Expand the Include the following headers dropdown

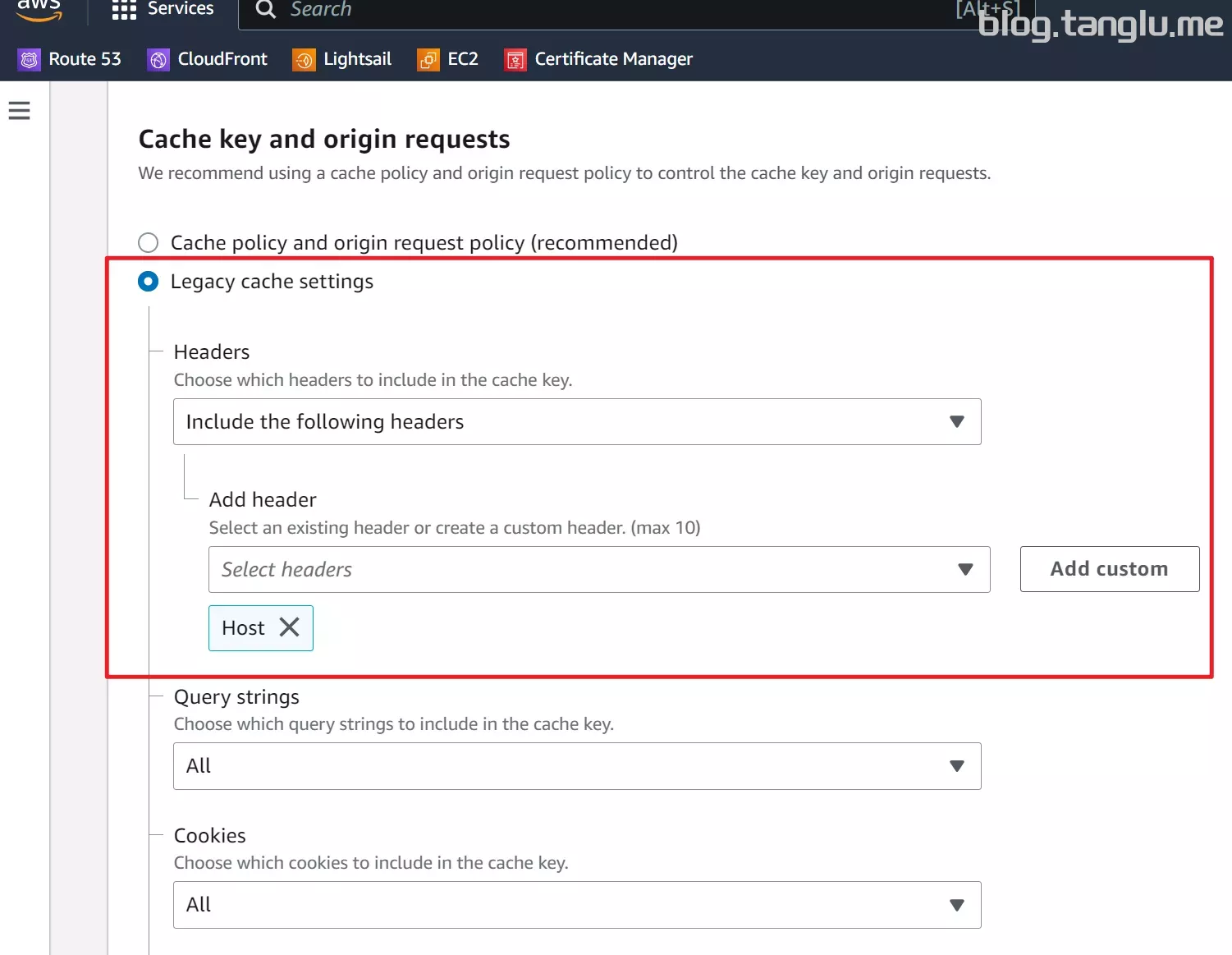(577, 422)
